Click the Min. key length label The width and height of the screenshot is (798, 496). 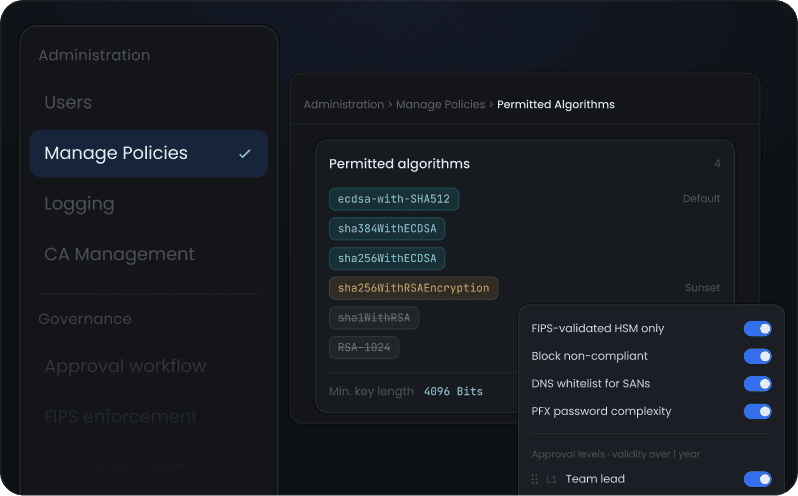[x=371, y=391]
